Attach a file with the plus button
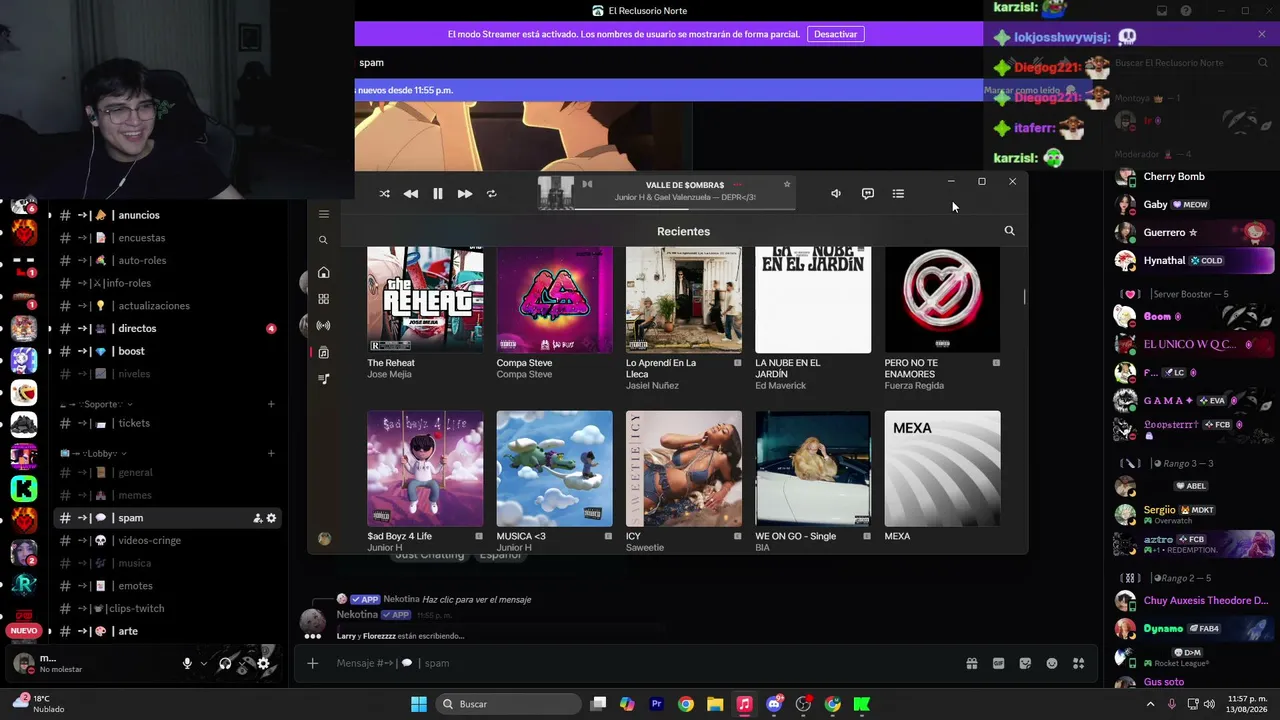Viewport: 1280px width, 720px height. tap(313, 663)
